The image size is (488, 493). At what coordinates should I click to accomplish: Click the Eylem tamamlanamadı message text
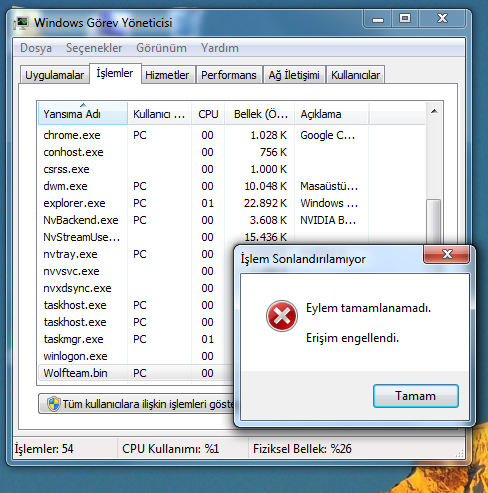point(368,308)
